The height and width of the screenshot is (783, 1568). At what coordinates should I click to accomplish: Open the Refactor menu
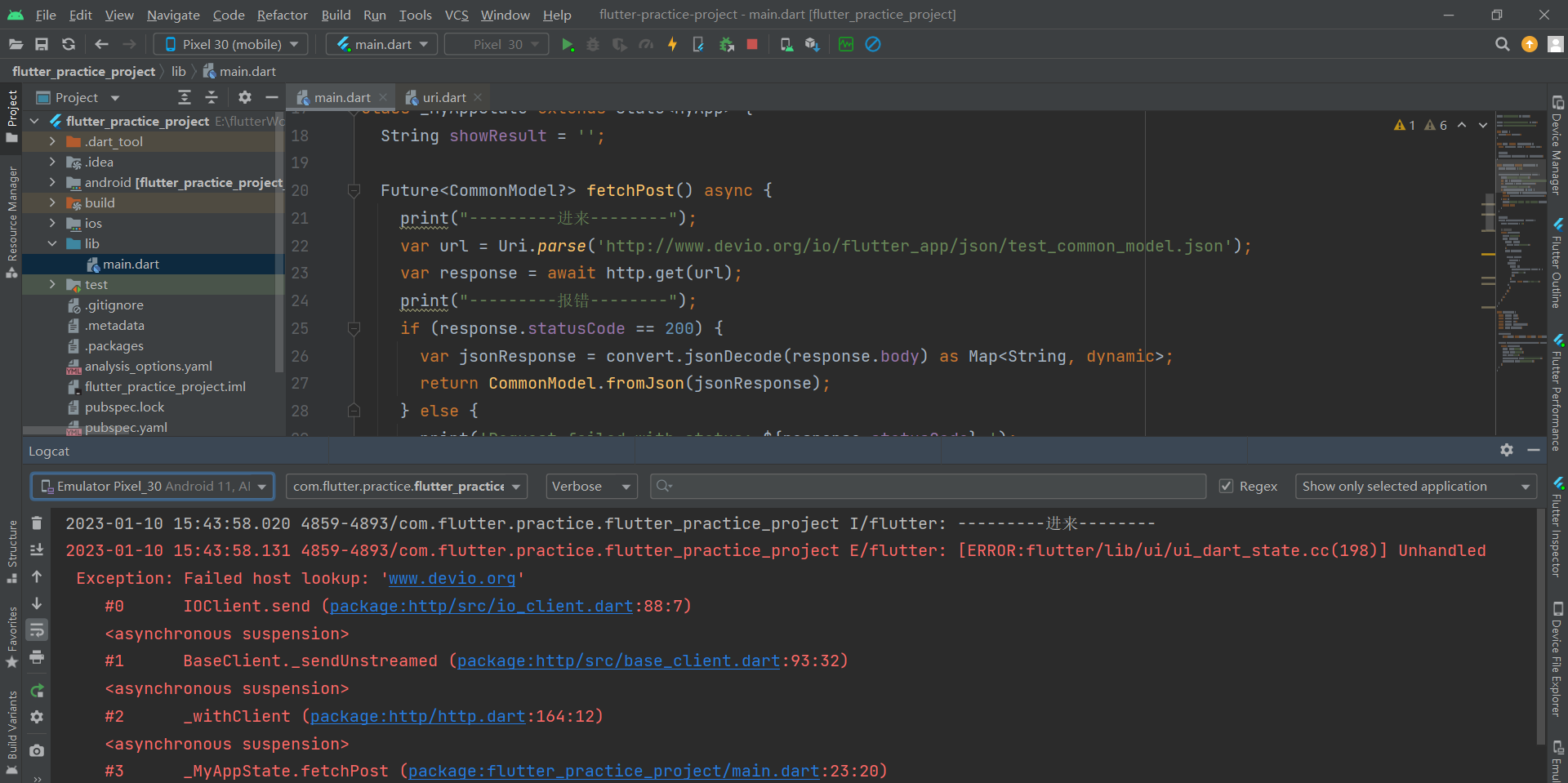click(282, 15)
